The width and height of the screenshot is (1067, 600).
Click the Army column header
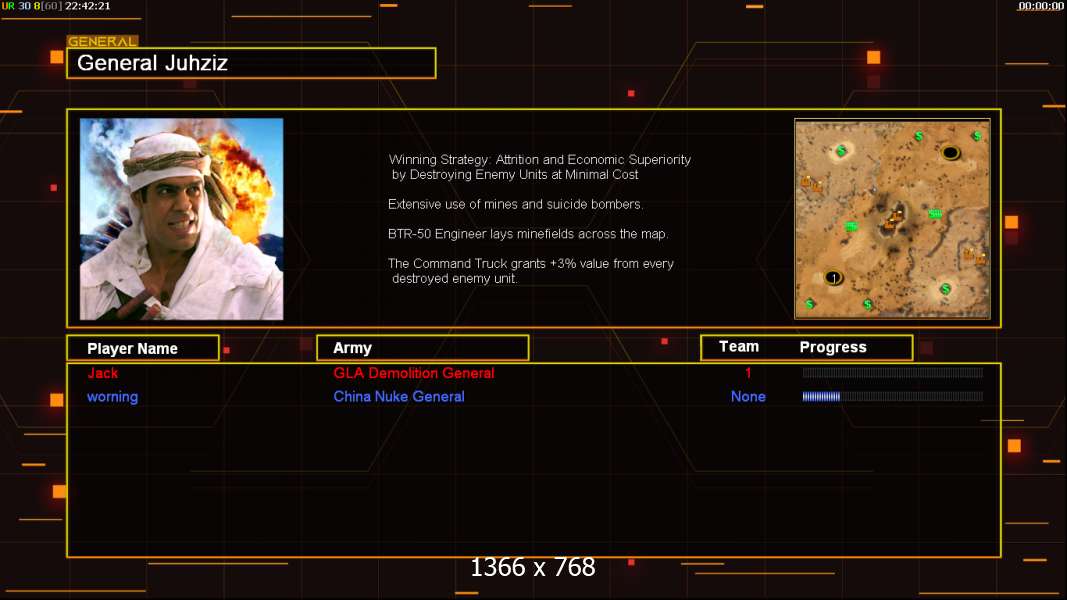point(423,348)
